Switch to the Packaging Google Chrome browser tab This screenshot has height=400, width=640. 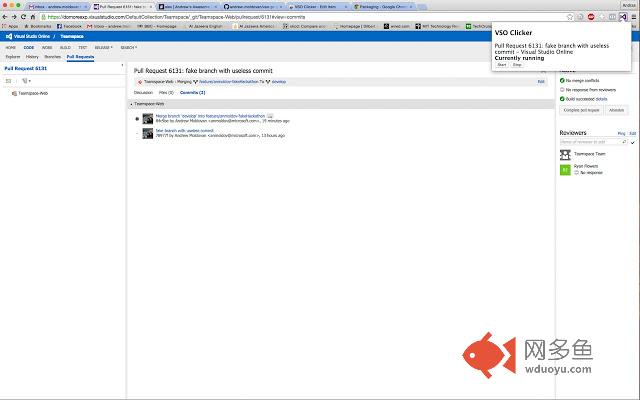(x=383, y=7)
